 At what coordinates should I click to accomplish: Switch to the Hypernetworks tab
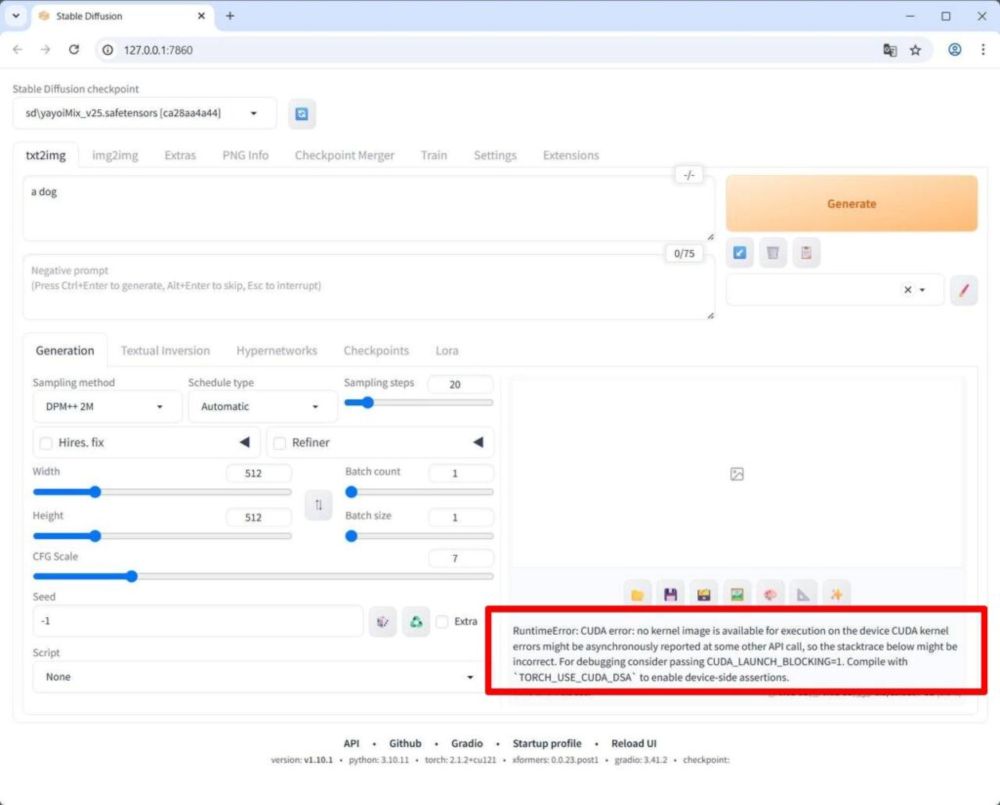276,351
